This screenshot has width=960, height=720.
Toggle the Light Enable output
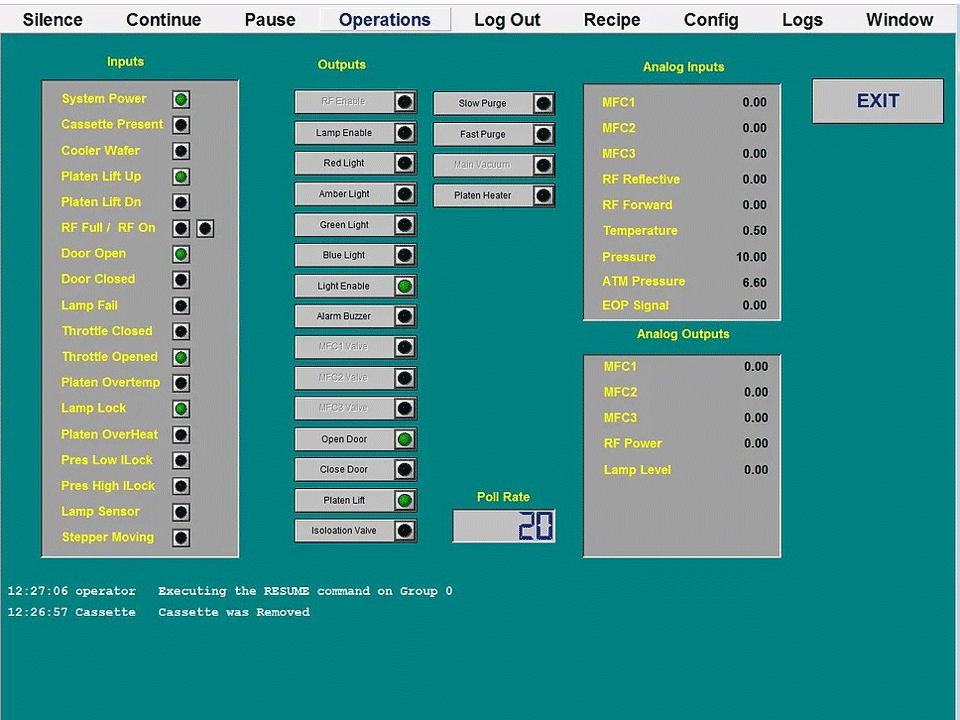[x=355, y=286]
